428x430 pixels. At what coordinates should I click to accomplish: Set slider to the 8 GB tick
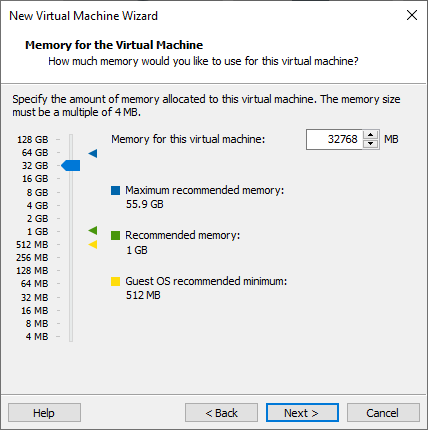(x=71, y=192)
